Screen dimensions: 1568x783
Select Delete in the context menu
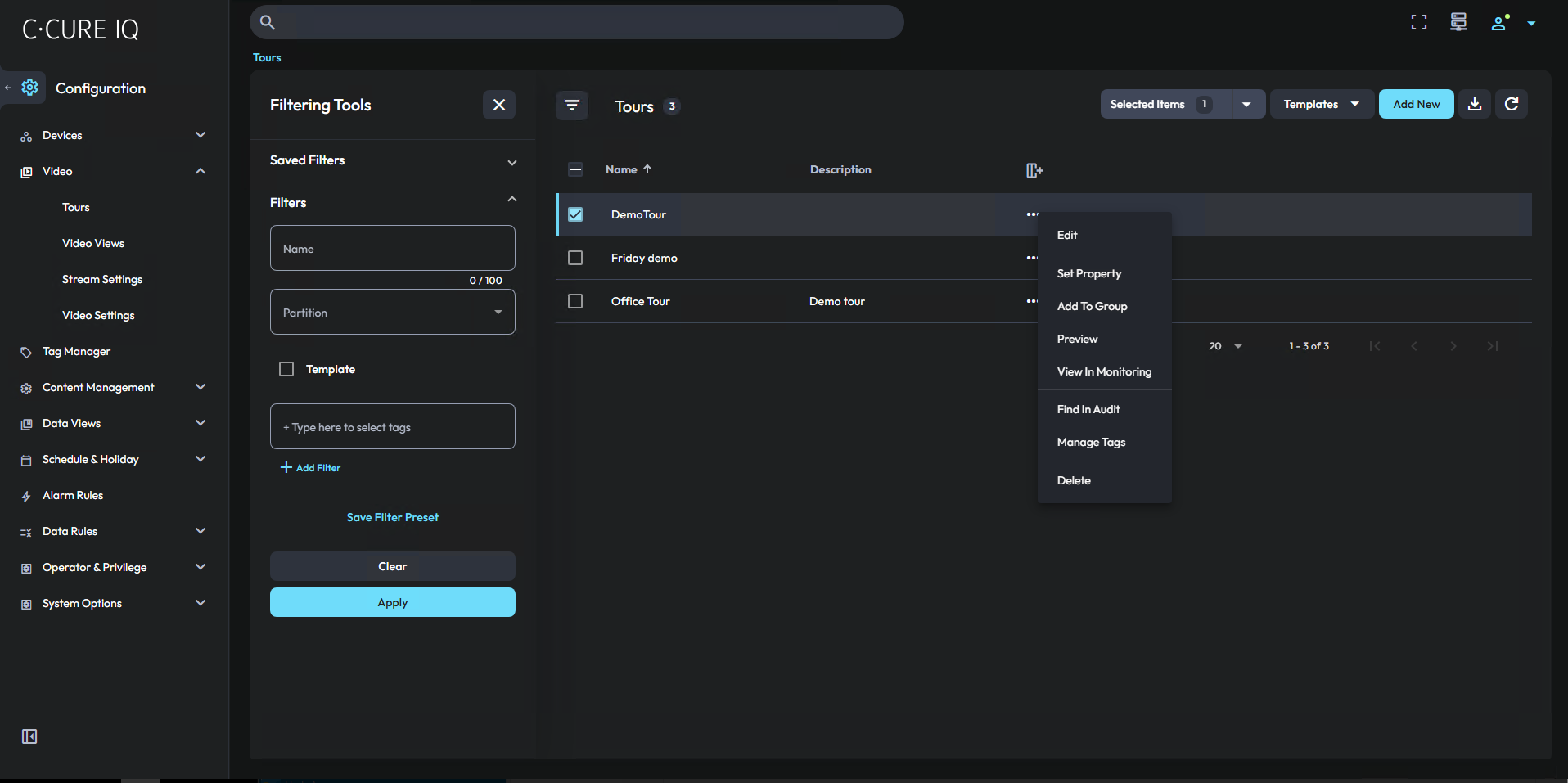(x=1074, y=480)
